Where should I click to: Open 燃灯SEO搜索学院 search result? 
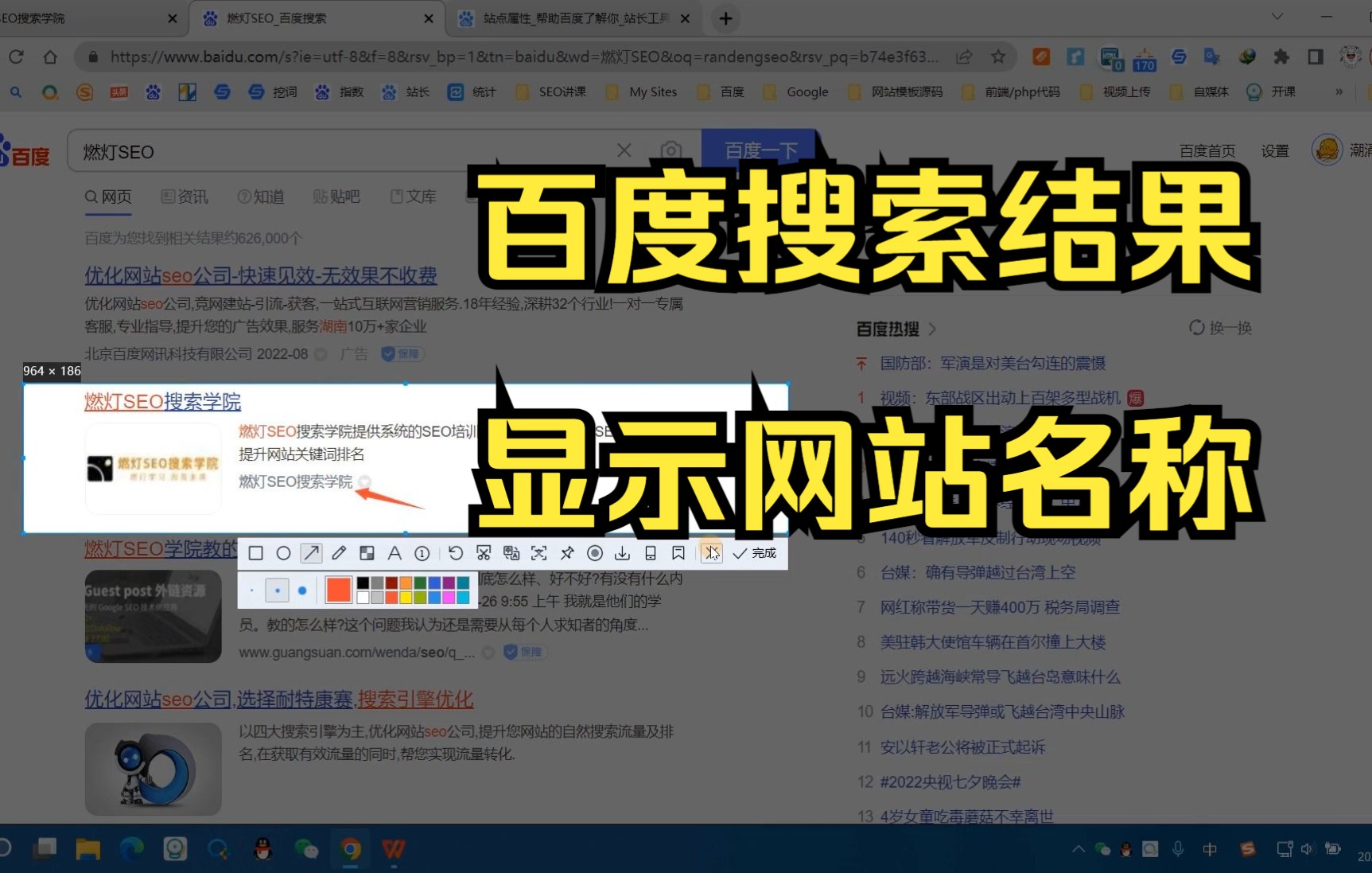(162, 401)
